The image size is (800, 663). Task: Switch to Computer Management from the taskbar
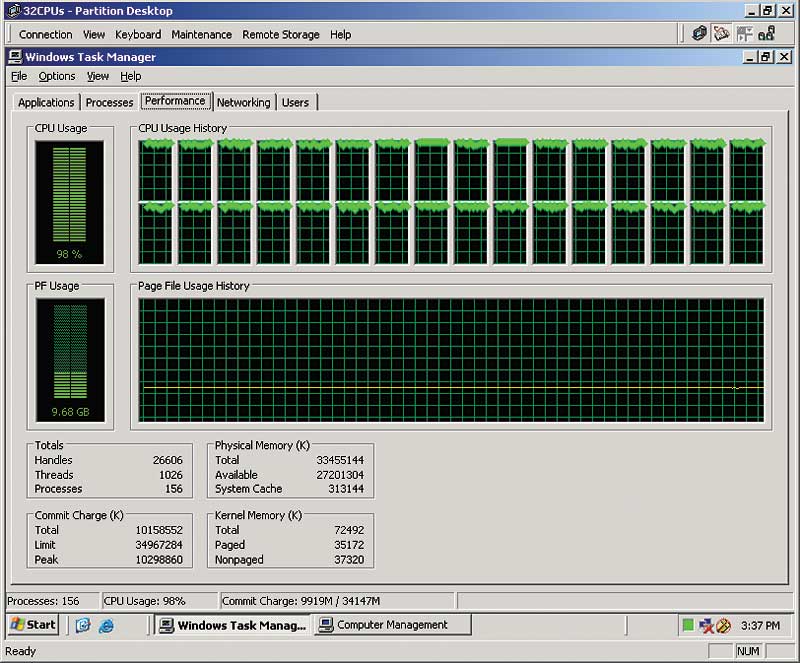392,625
